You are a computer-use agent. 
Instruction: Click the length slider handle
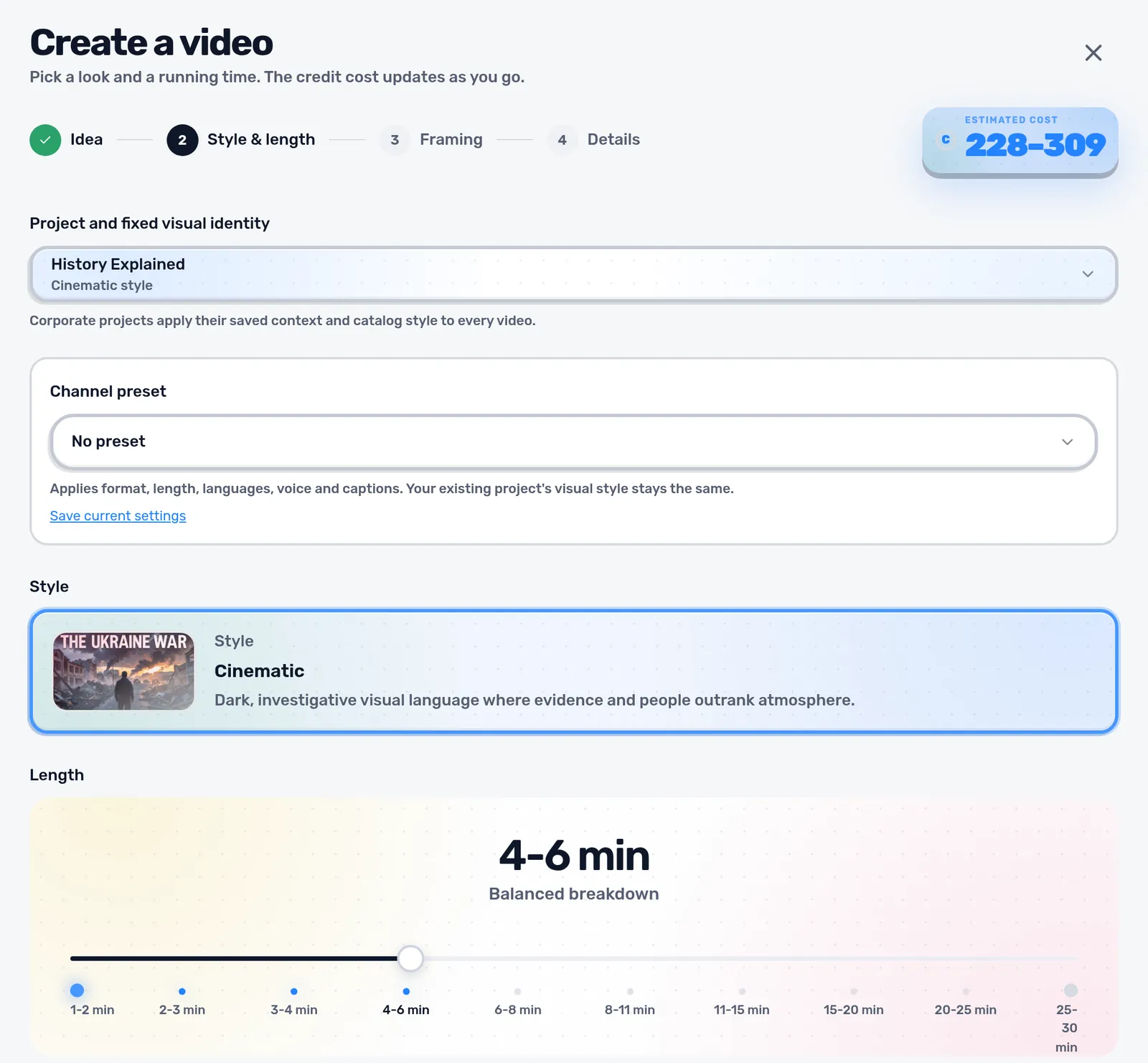(x=410, y=958)
